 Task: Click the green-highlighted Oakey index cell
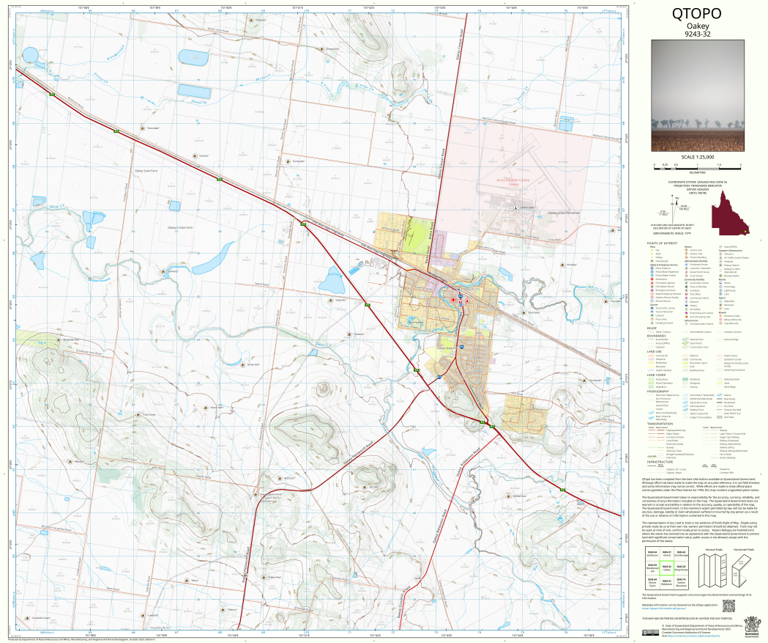tap(666, 568)
